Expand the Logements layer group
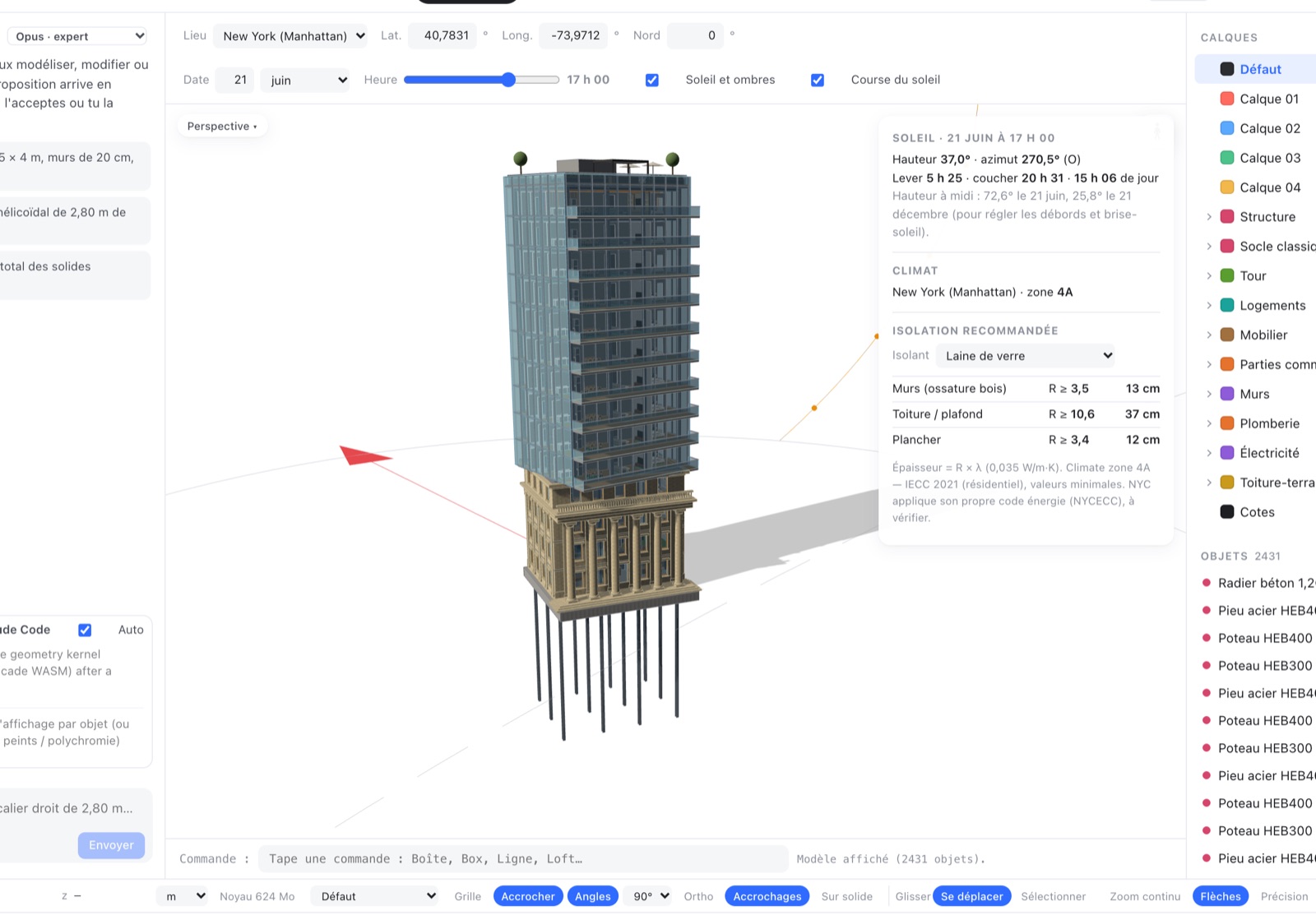Screen dimensions: 1316x915 point(1209,306)
